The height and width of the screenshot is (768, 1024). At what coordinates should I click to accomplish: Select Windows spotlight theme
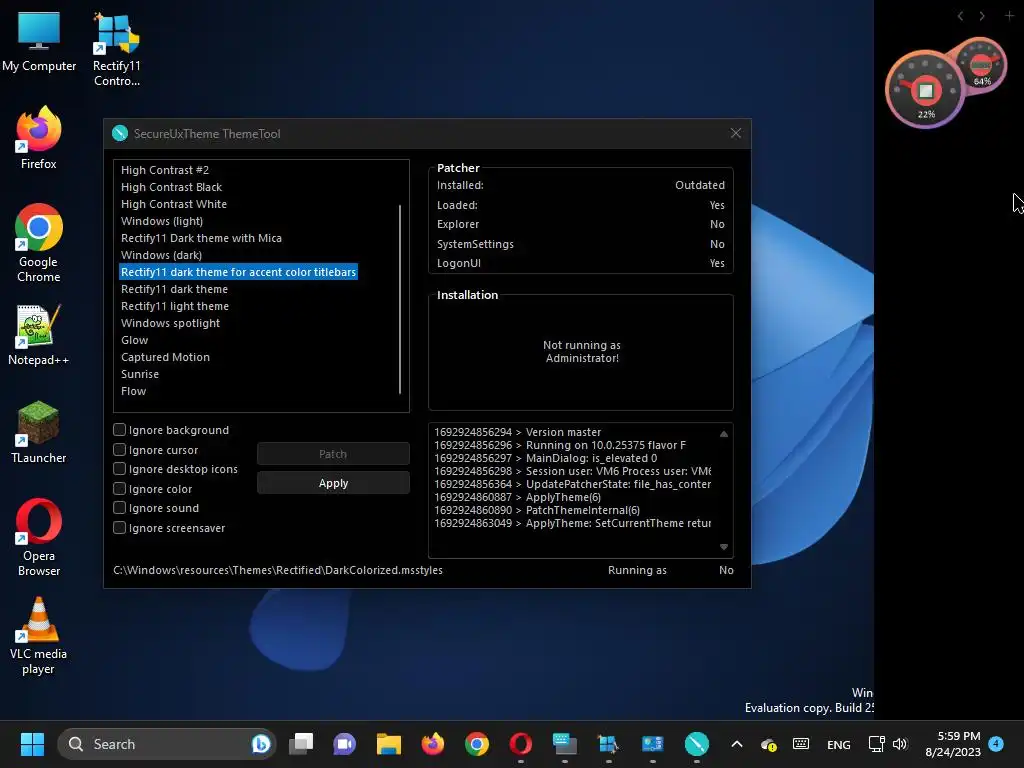pos(170,323)
